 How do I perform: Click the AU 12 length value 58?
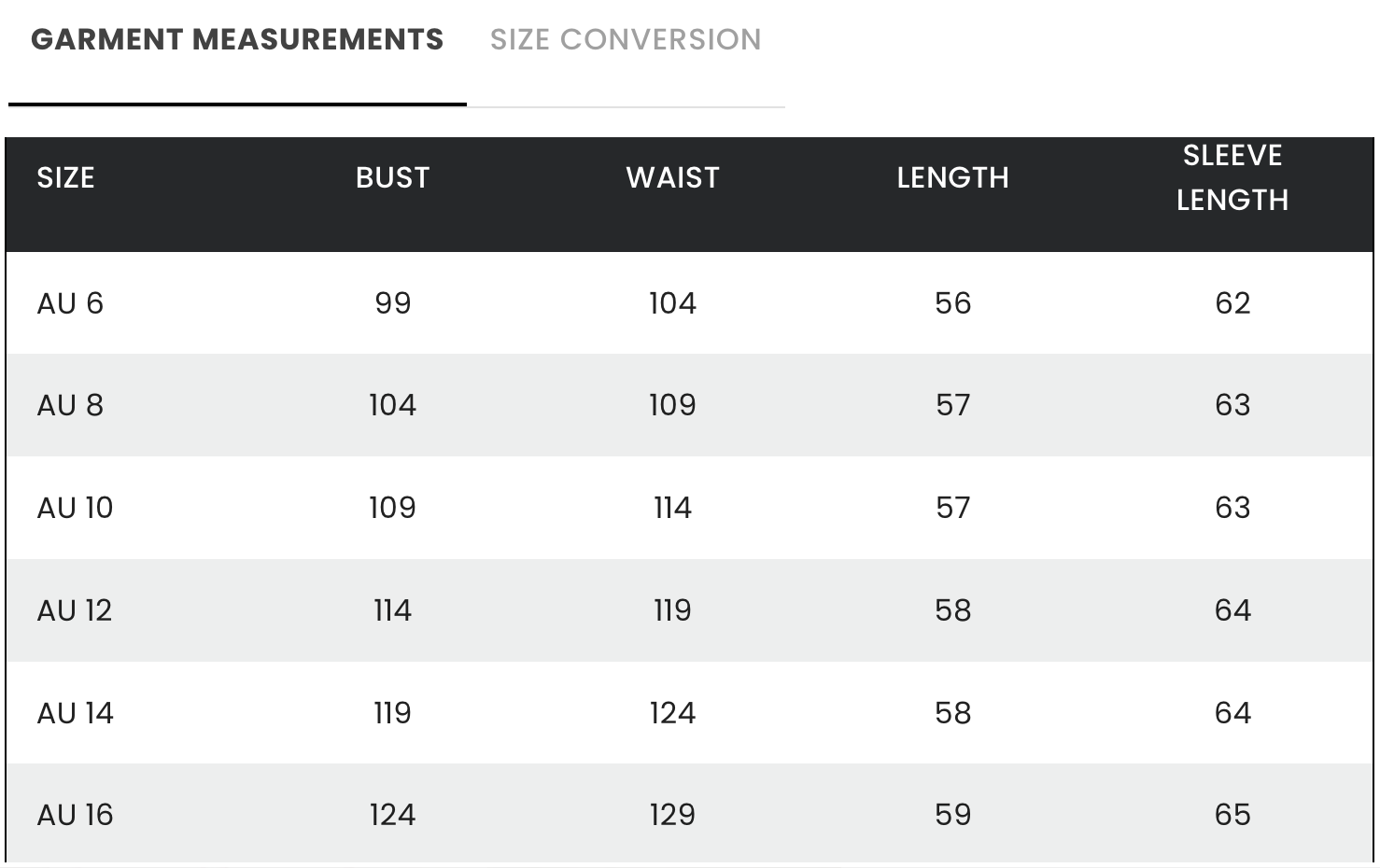(952, 610)
